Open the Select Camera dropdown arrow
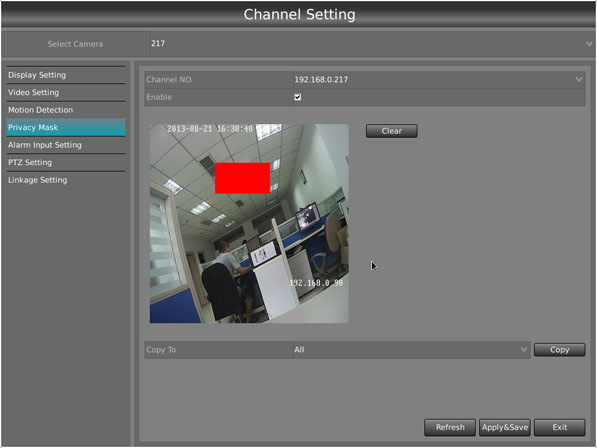The width and height of the screenshot is (597, 448). [589, 44]
